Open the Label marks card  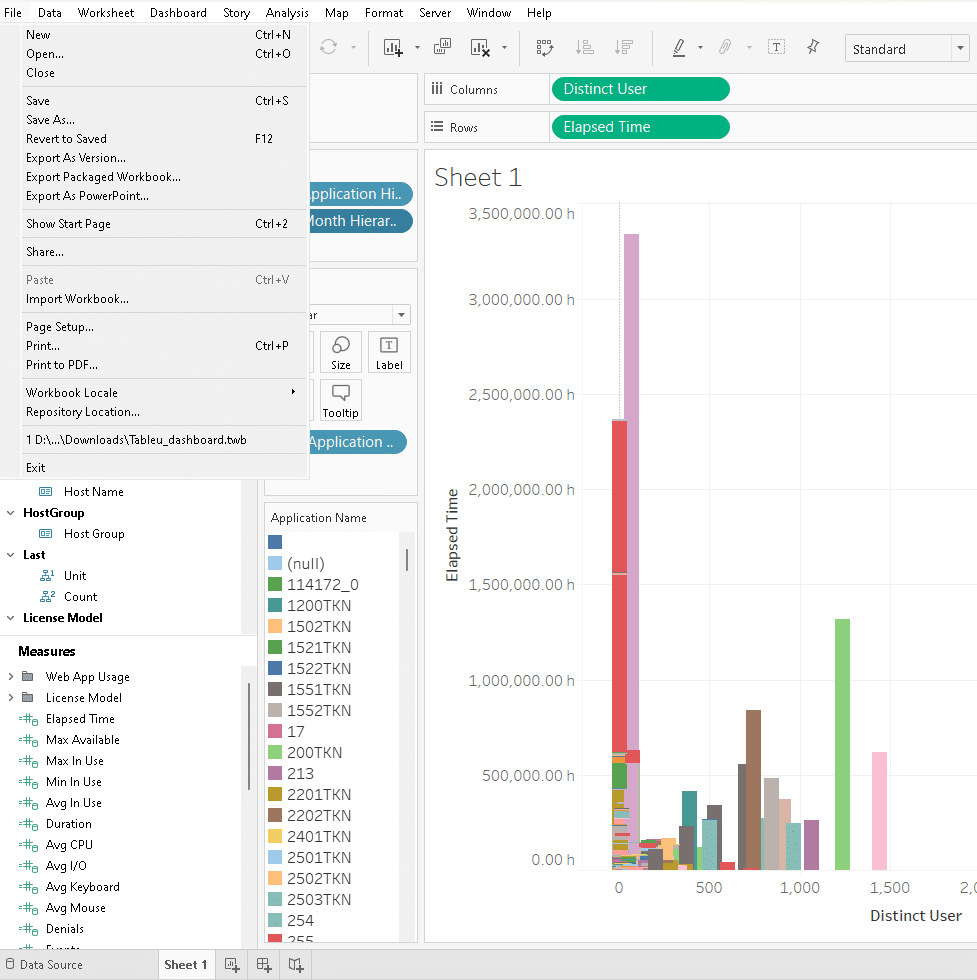tap(389, 352)
